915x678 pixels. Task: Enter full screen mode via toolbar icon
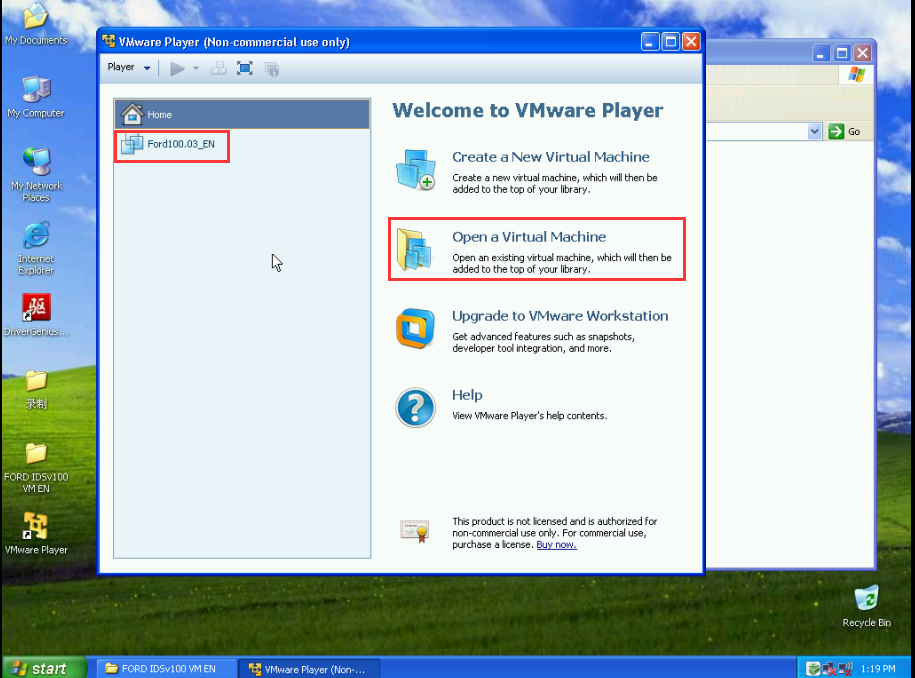(x=245, y=69)
